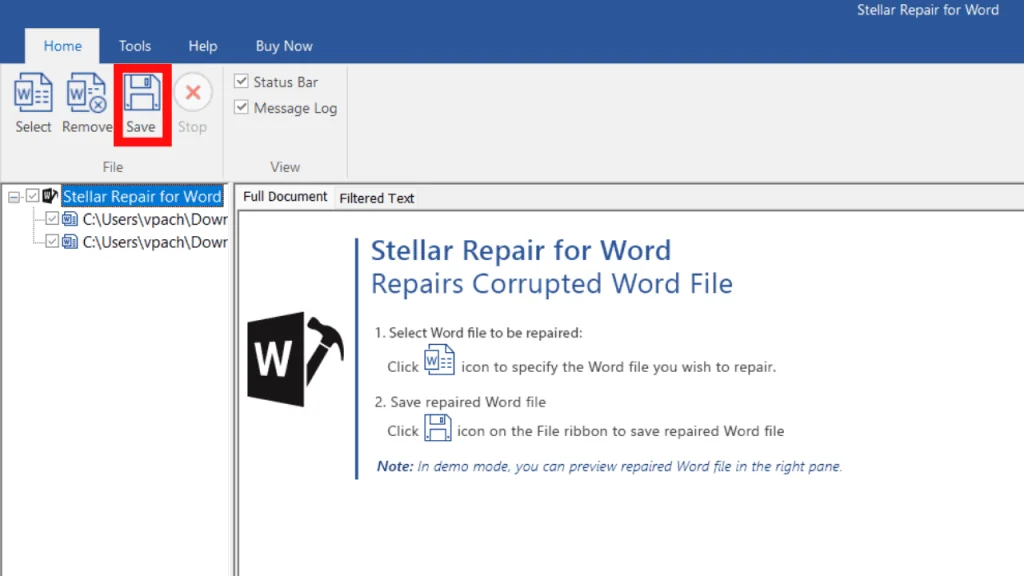1024x576 pixels.
Task: Uncheck the Message Log option
Action: [240, 107]
